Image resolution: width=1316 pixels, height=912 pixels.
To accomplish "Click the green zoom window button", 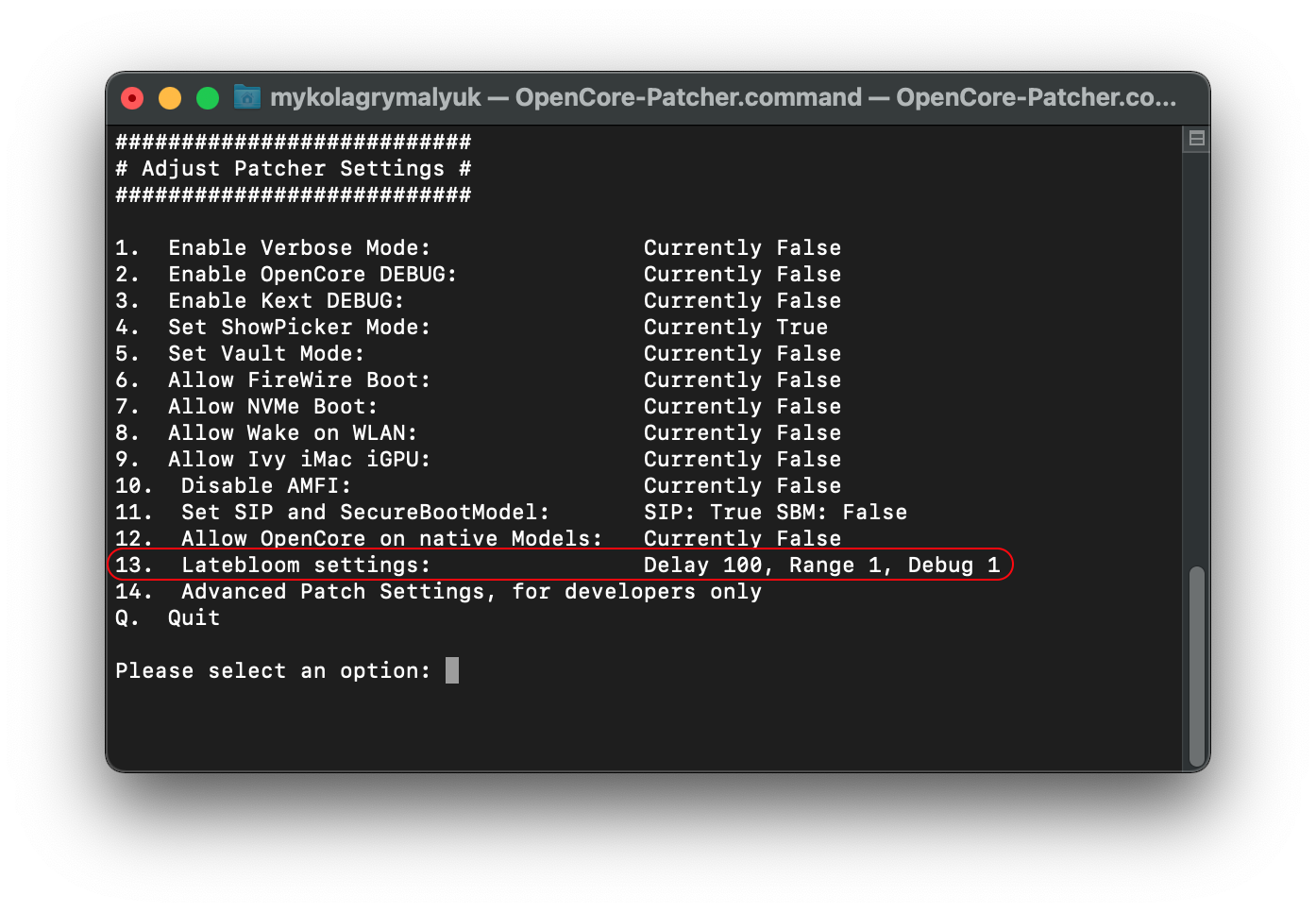I will [208, 98].
